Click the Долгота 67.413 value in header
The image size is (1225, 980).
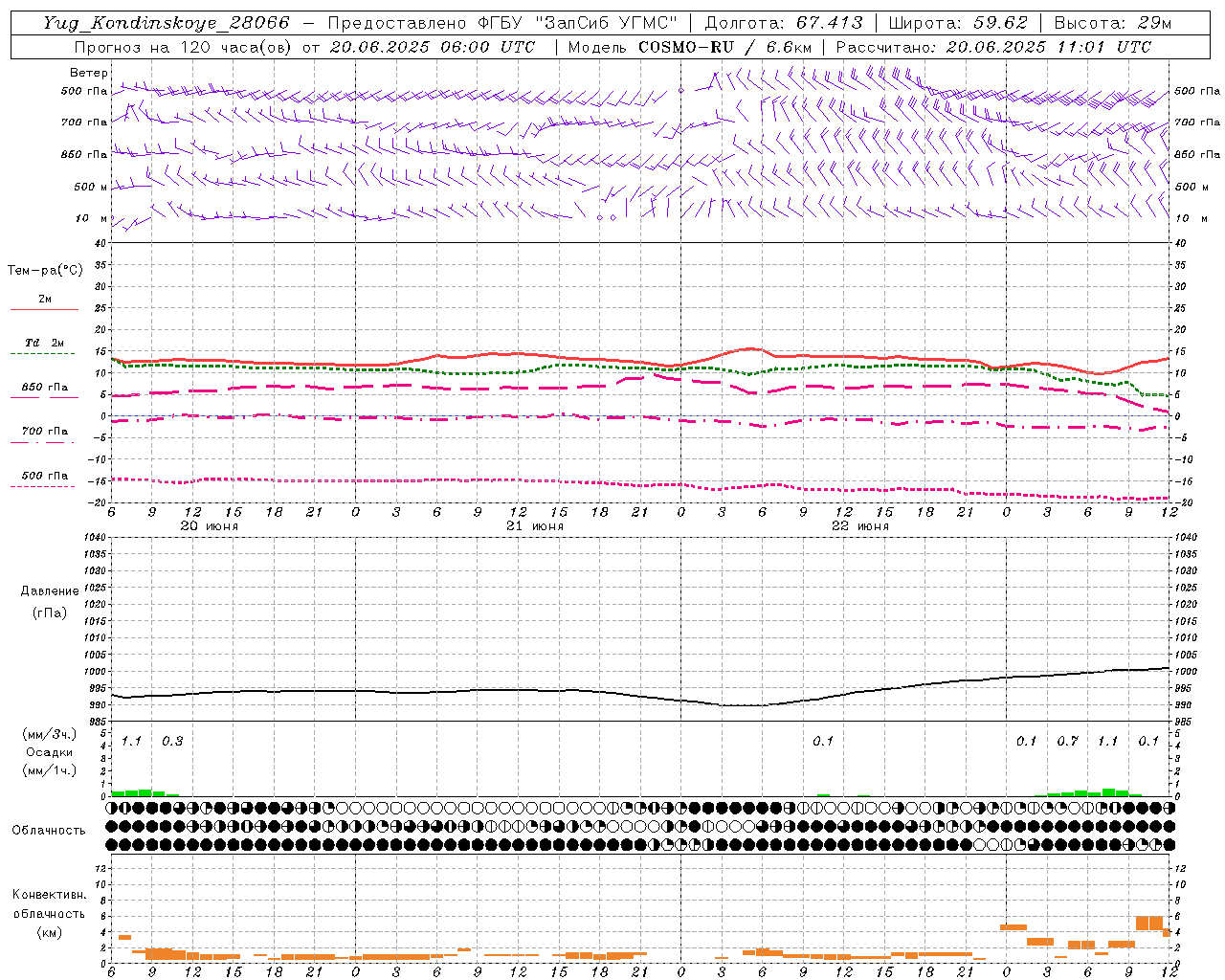(x=784, y=22)
